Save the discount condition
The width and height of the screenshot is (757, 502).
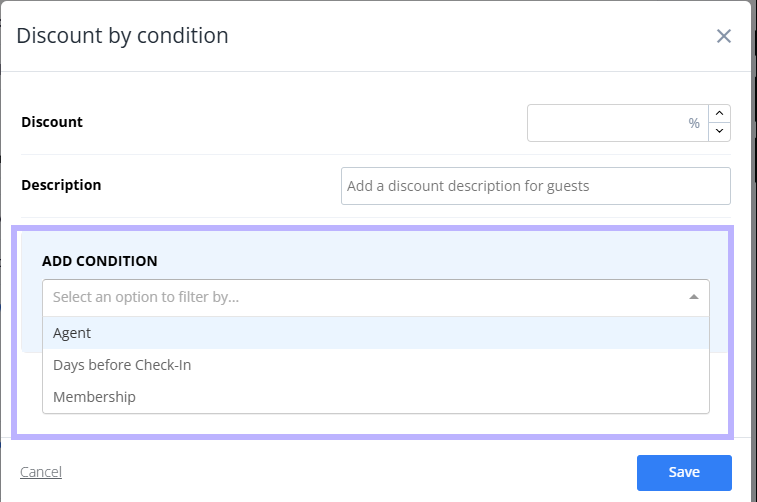coord(684,473)
